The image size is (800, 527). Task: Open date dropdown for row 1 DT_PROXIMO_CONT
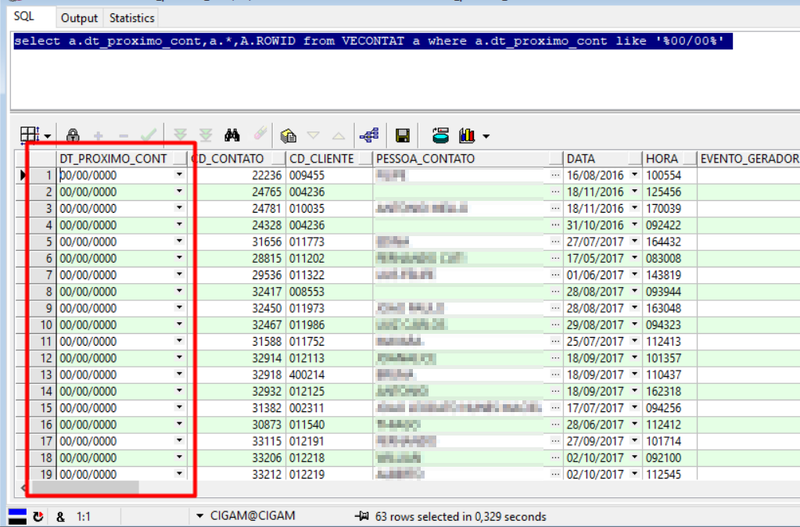(179, 175)
